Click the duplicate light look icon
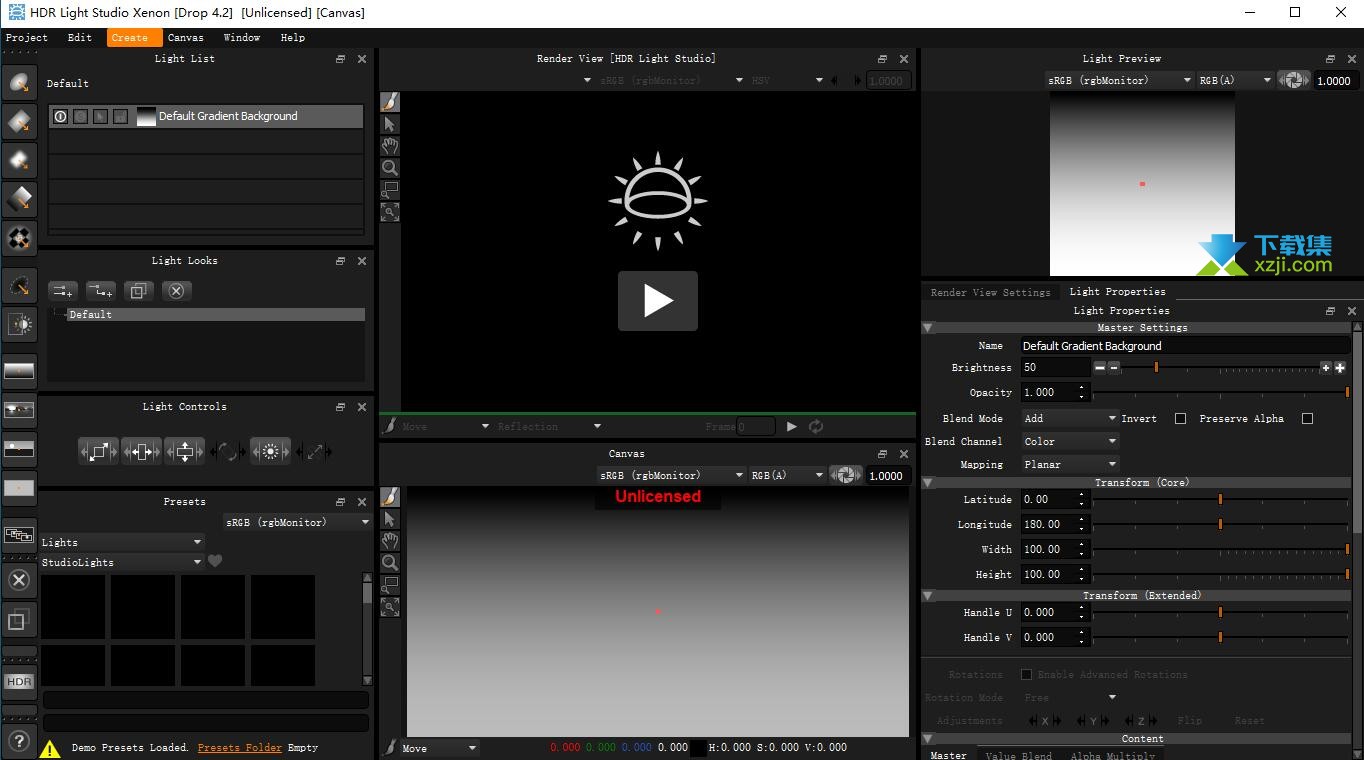Viewport: 1364px width, 760px height. coord(138,291)
